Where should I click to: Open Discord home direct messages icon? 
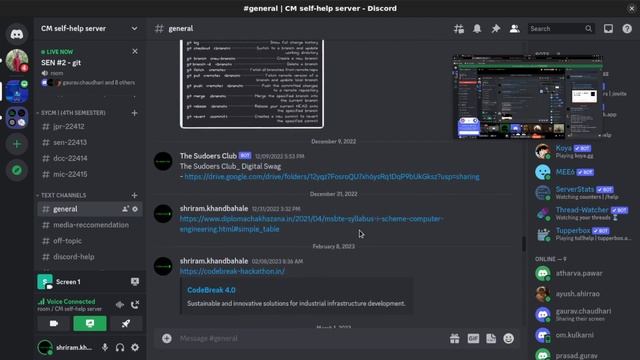(17, 34)
